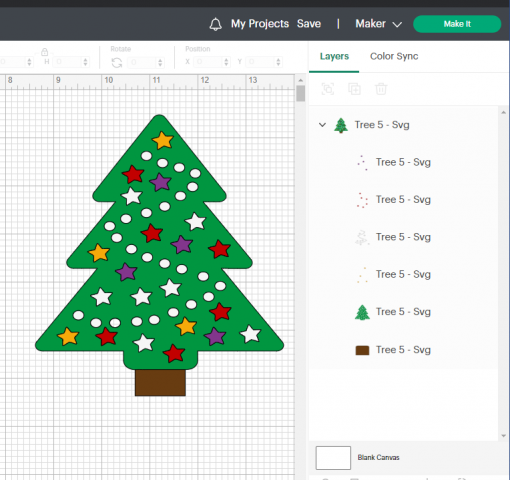This screenshot has height=480, width=510.
Task: Collapse the Tree 5 - Svg group chevron
Action: tap(322, 125)
